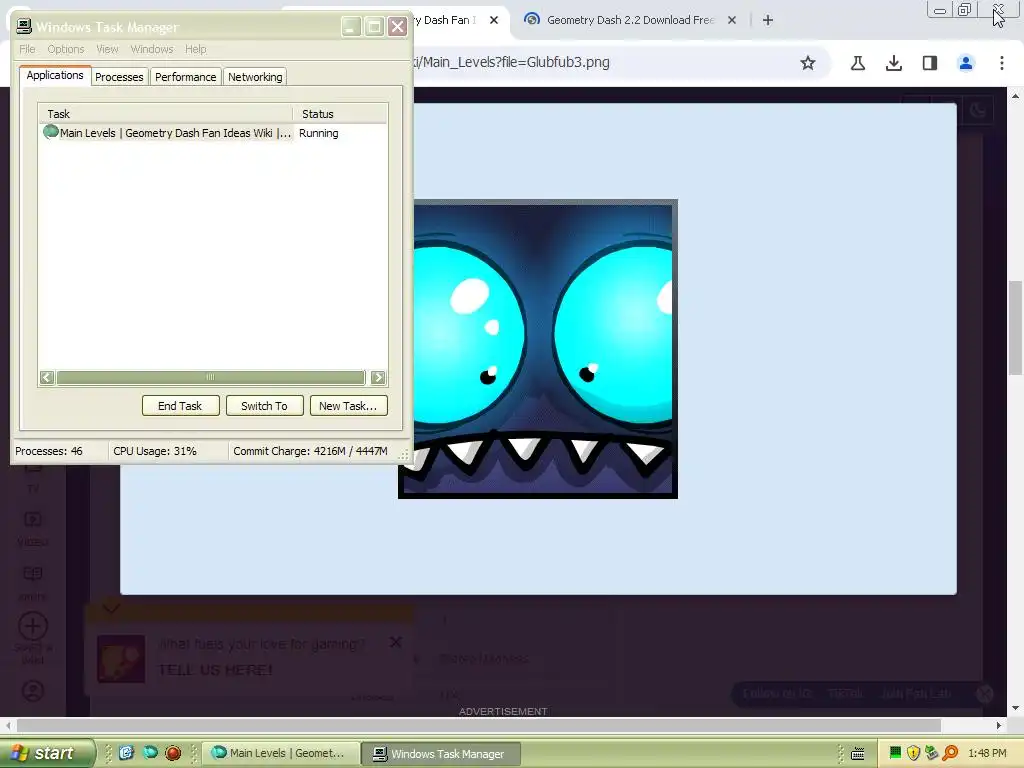The image size is (1024, 768).
Task: Click the page vertical scrollbar thumb
Action: pos(1016,328)
